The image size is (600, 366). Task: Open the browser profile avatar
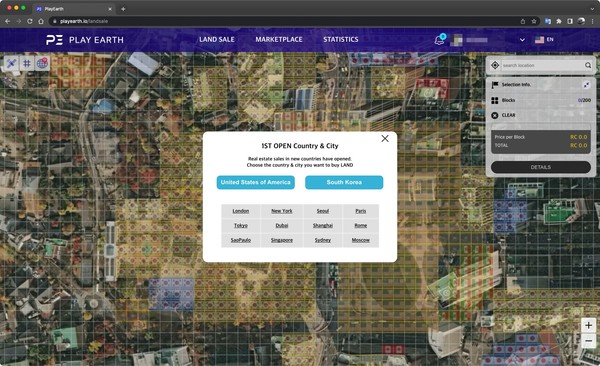tap(581, 21)
